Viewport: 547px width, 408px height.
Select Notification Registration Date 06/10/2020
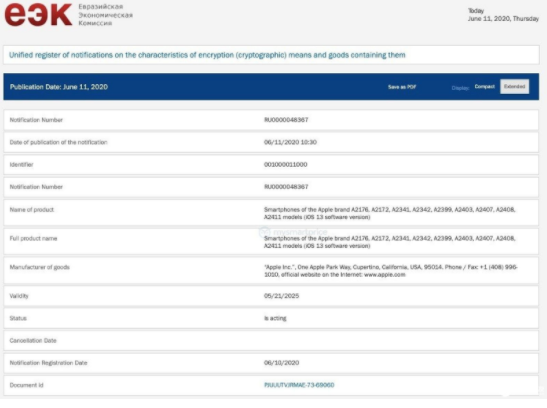point(282,363)
